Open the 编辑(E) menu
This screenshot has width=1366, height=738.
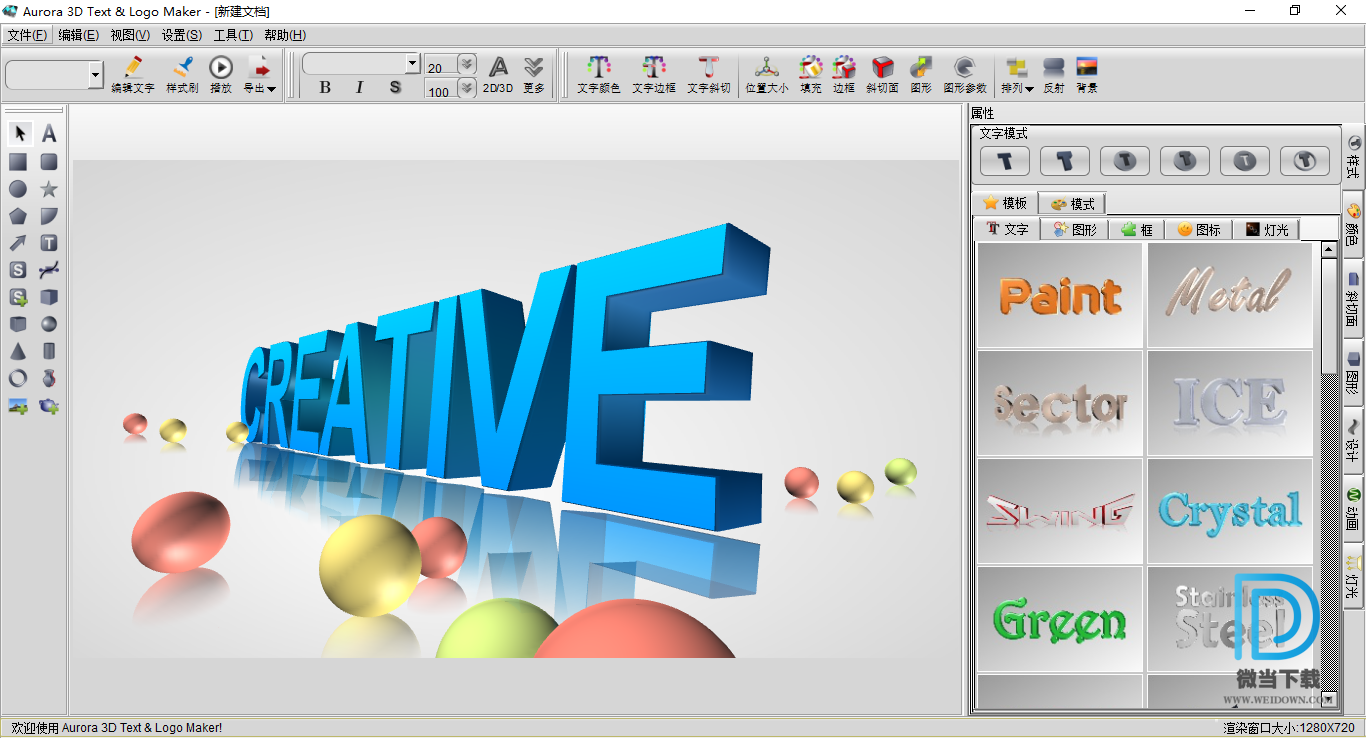click(78, 35)
